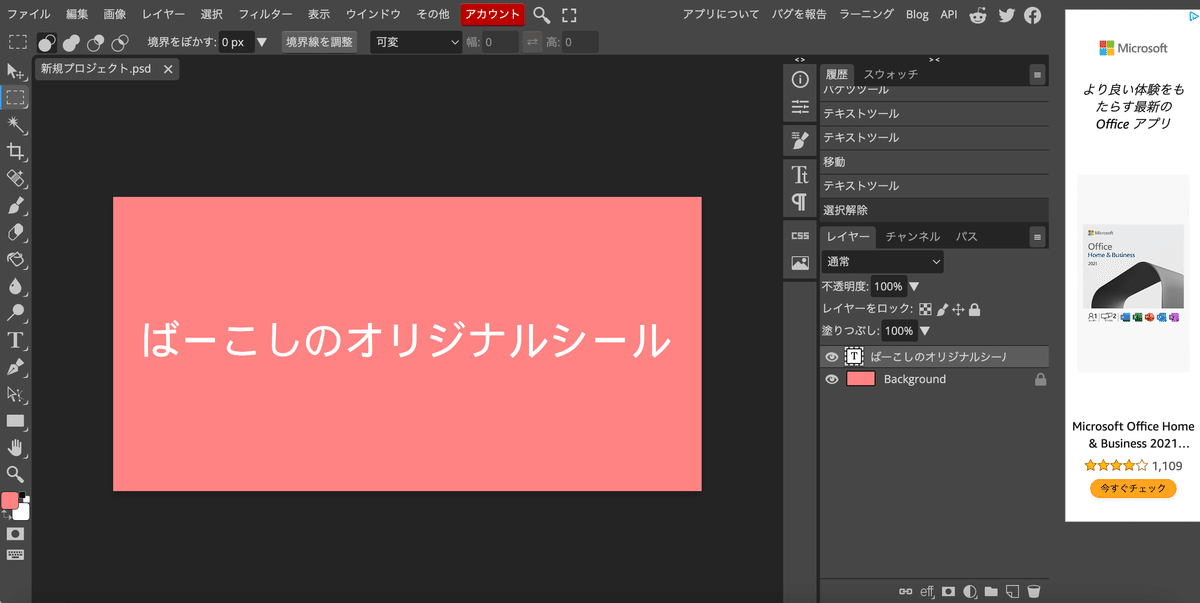Screen dimensions: 1200x603
Task: Open the Character panel icon
Action: [800, 175]
